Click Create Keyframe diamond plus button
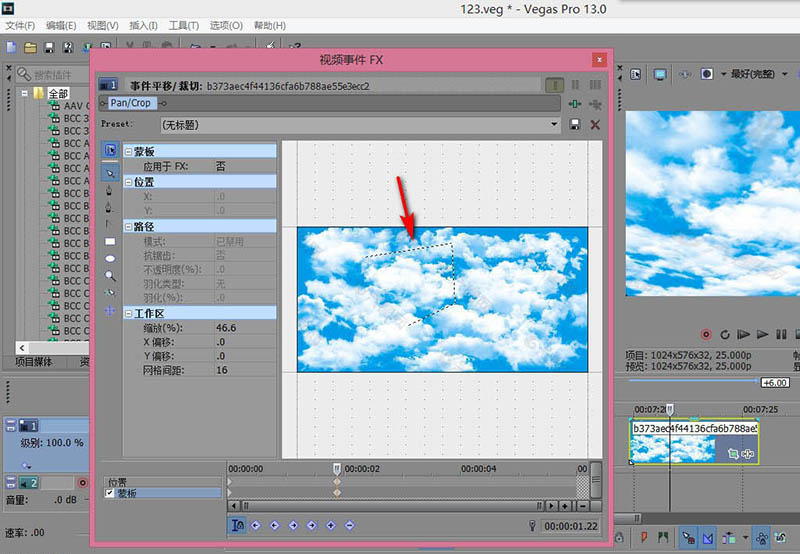Image resolution: width=800 pixels, height=554 pixels. click(x=331, y=525)
